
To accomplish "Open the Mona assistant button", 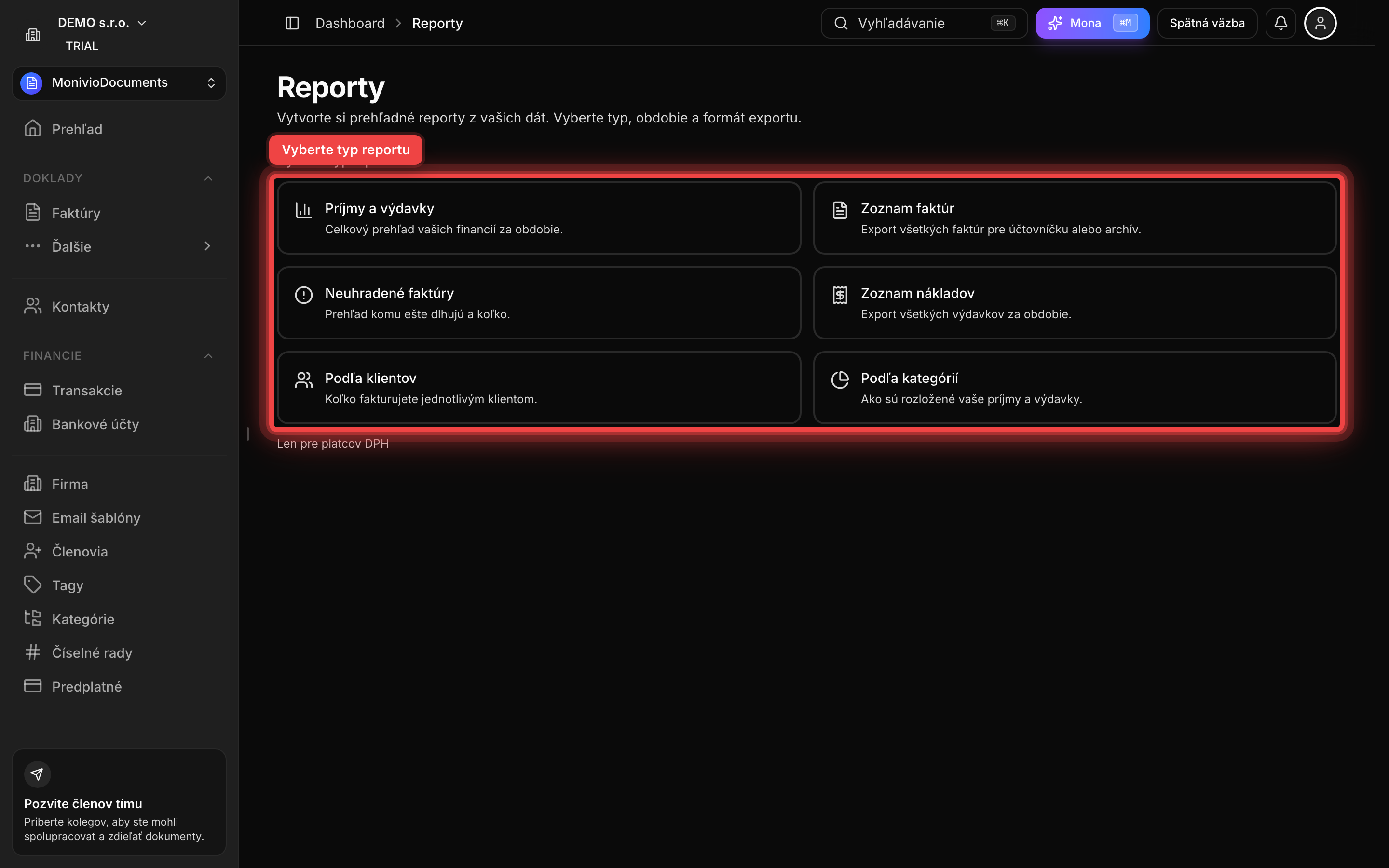I will pos(1092,23).
